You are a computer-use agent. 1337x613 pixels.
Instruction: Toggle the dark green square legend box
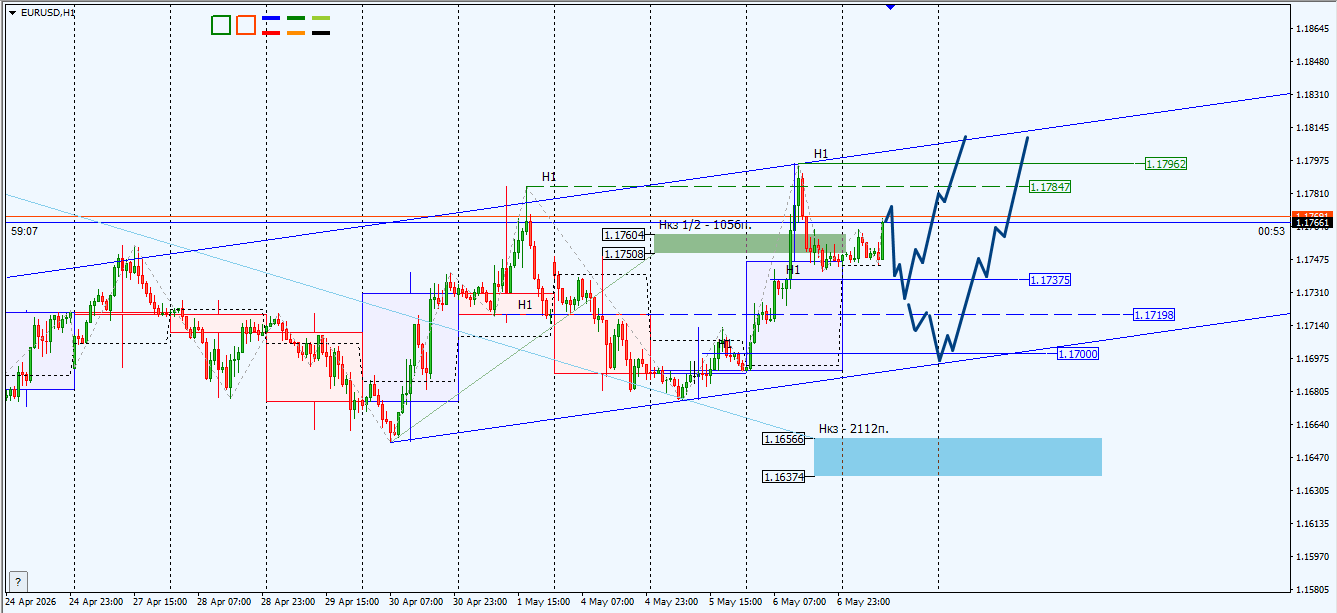(x=221, y=25)
